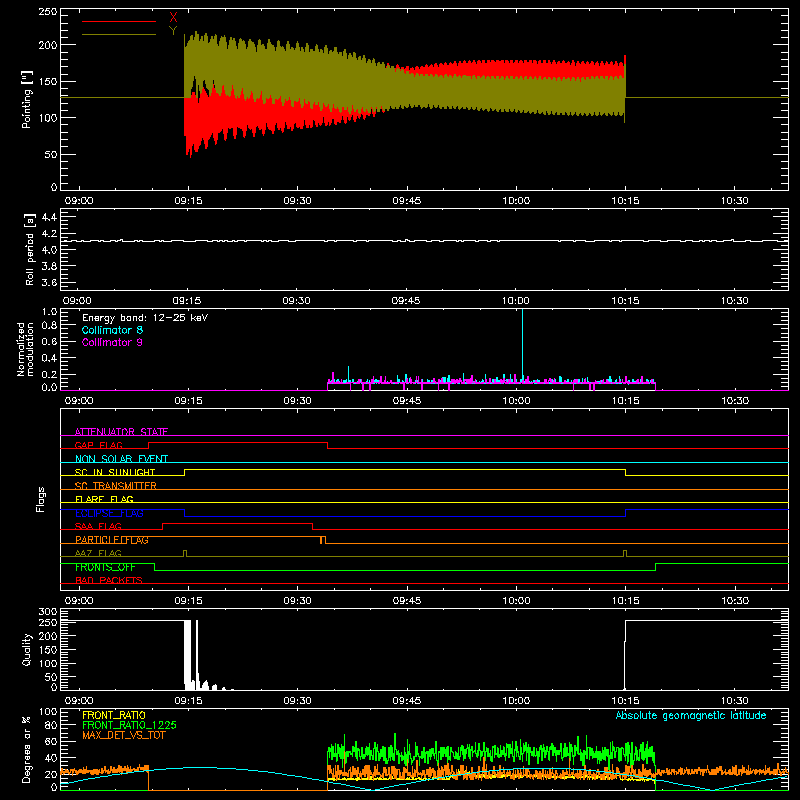Select "Energy band: 12-25 keV" text

pyautogui.click(x=145, y=318)
